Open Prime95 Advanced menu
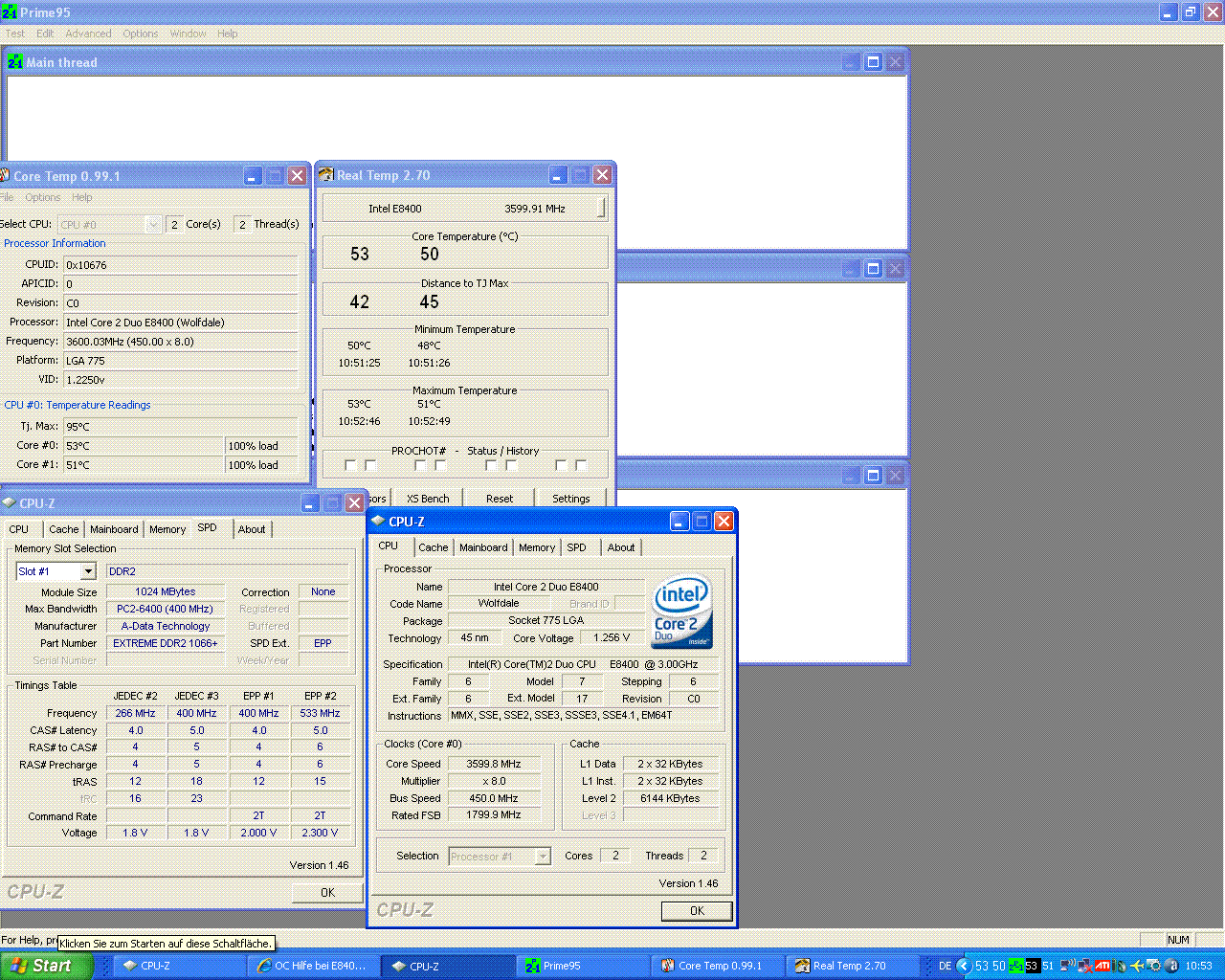 (88, 33)
